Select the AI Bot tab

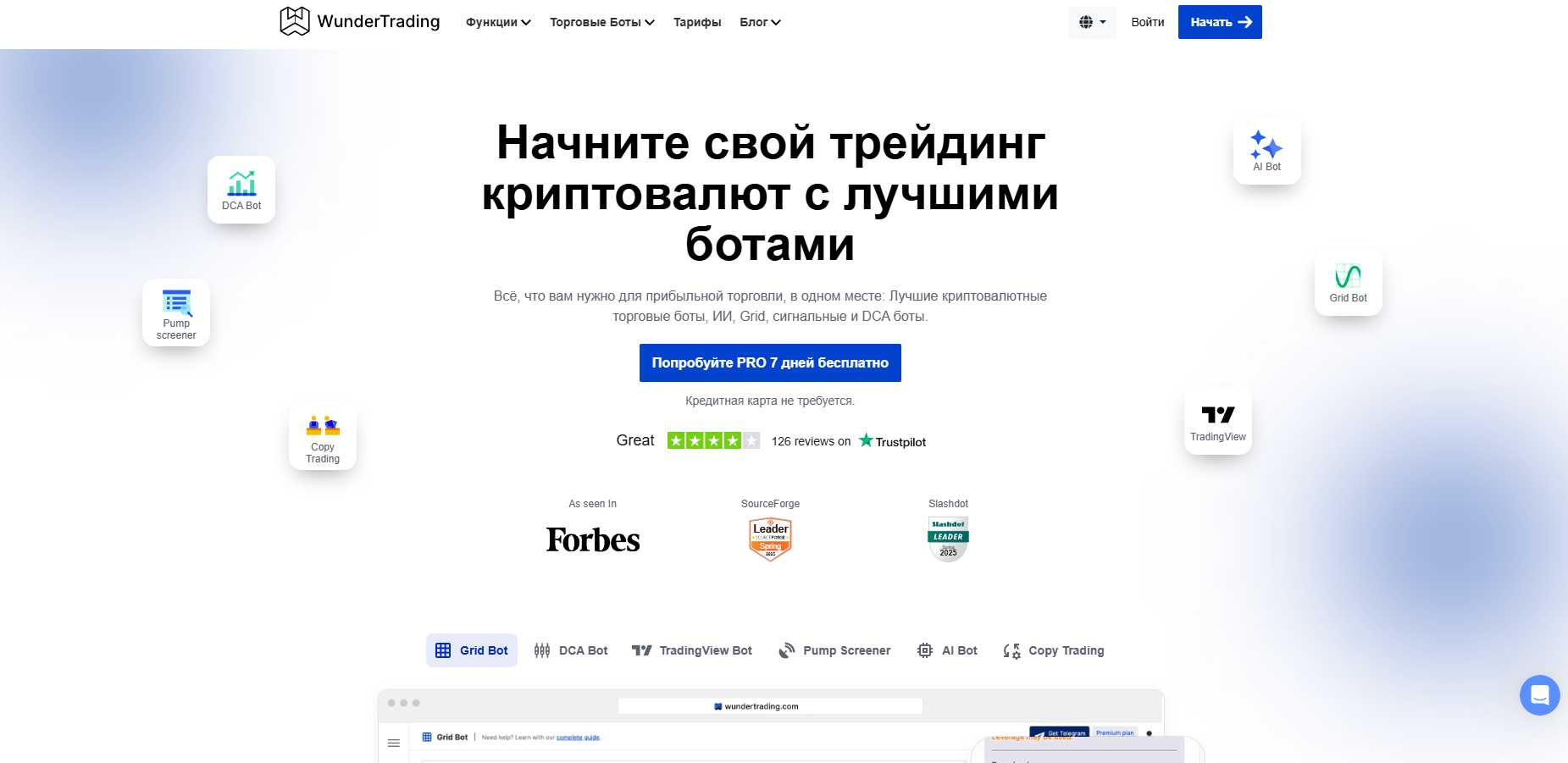click(947, 650)
